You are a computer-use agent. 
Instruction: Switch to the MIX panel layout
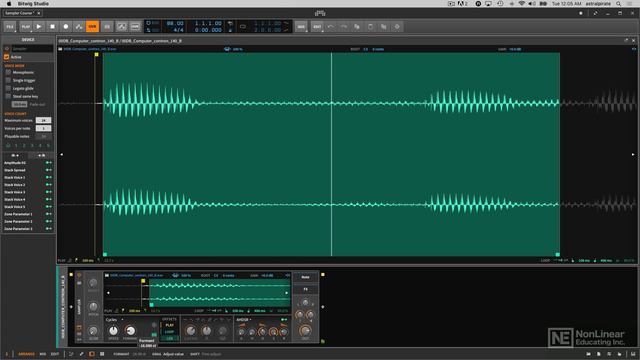(x=43, y=354)
